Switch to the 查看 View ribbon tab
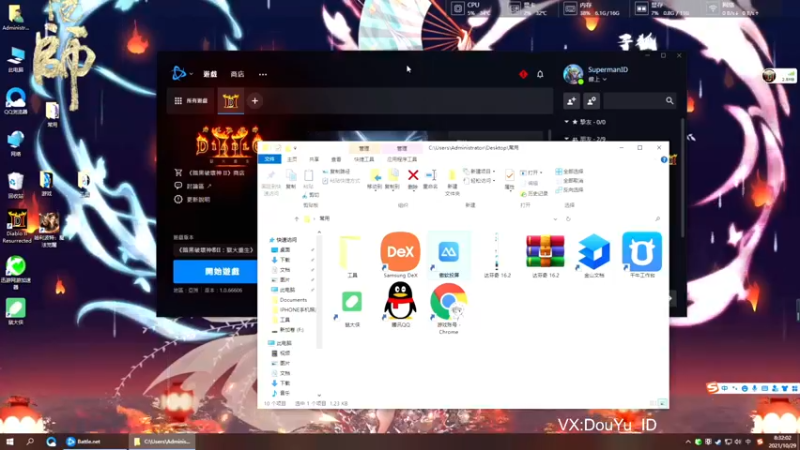Viewport: 800px width, 450px height. pos(336,159)
